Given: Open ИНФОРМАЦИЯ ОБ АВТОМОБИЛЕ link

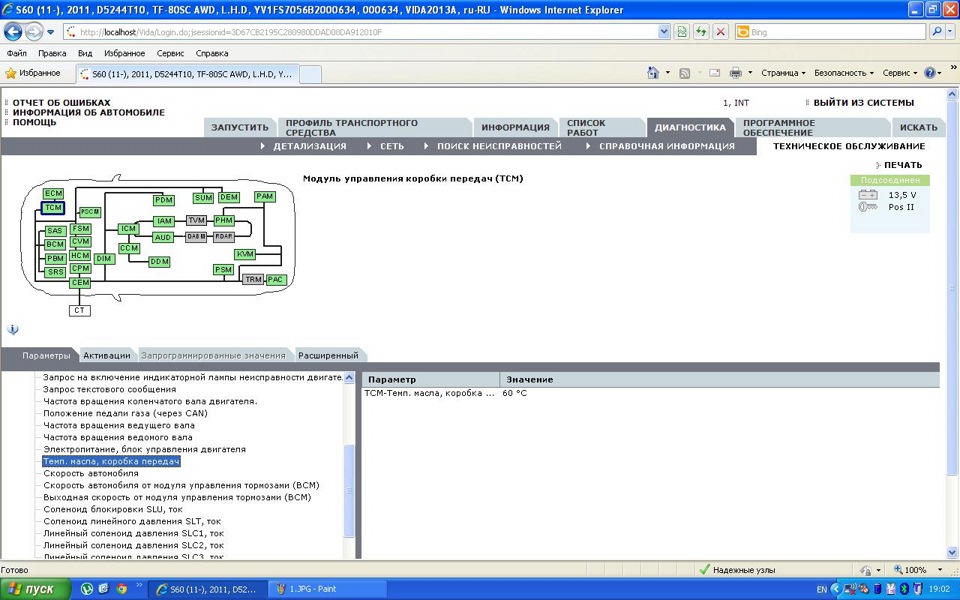Looking at the screenshot, I should (89, 113).
